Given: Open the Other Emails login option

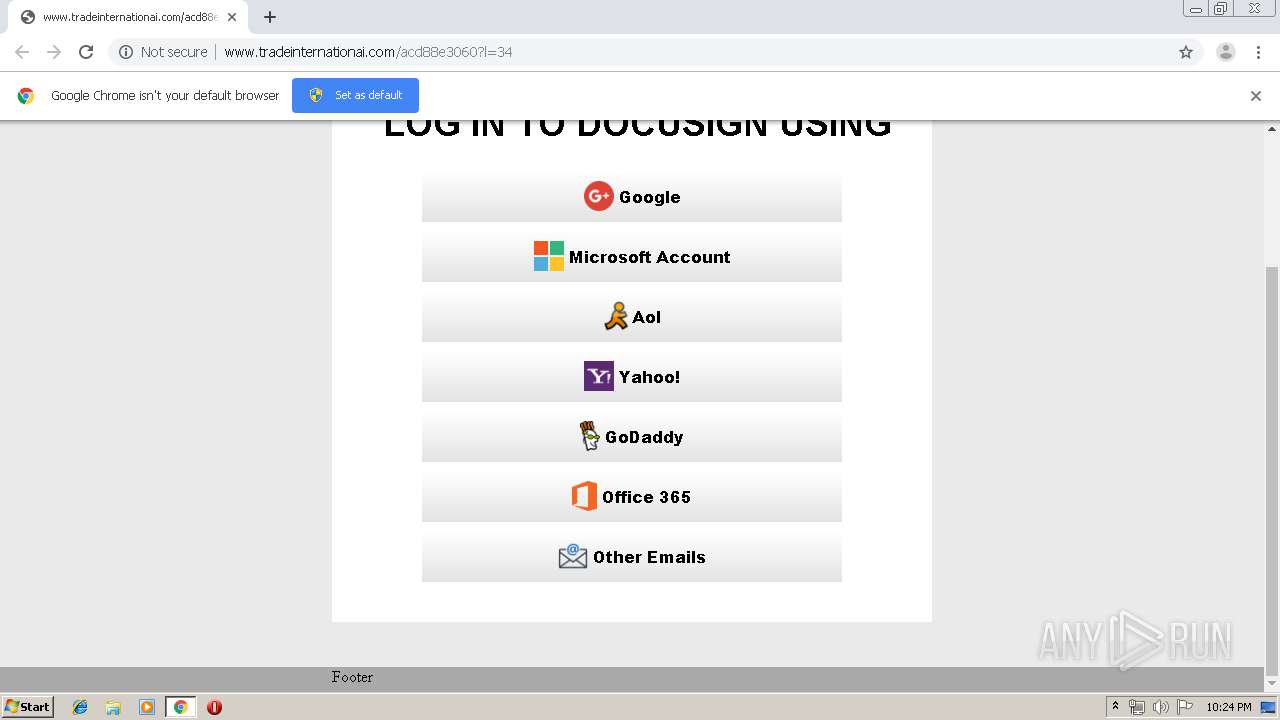Looking at the screenshot, I should tap(631, 557).
